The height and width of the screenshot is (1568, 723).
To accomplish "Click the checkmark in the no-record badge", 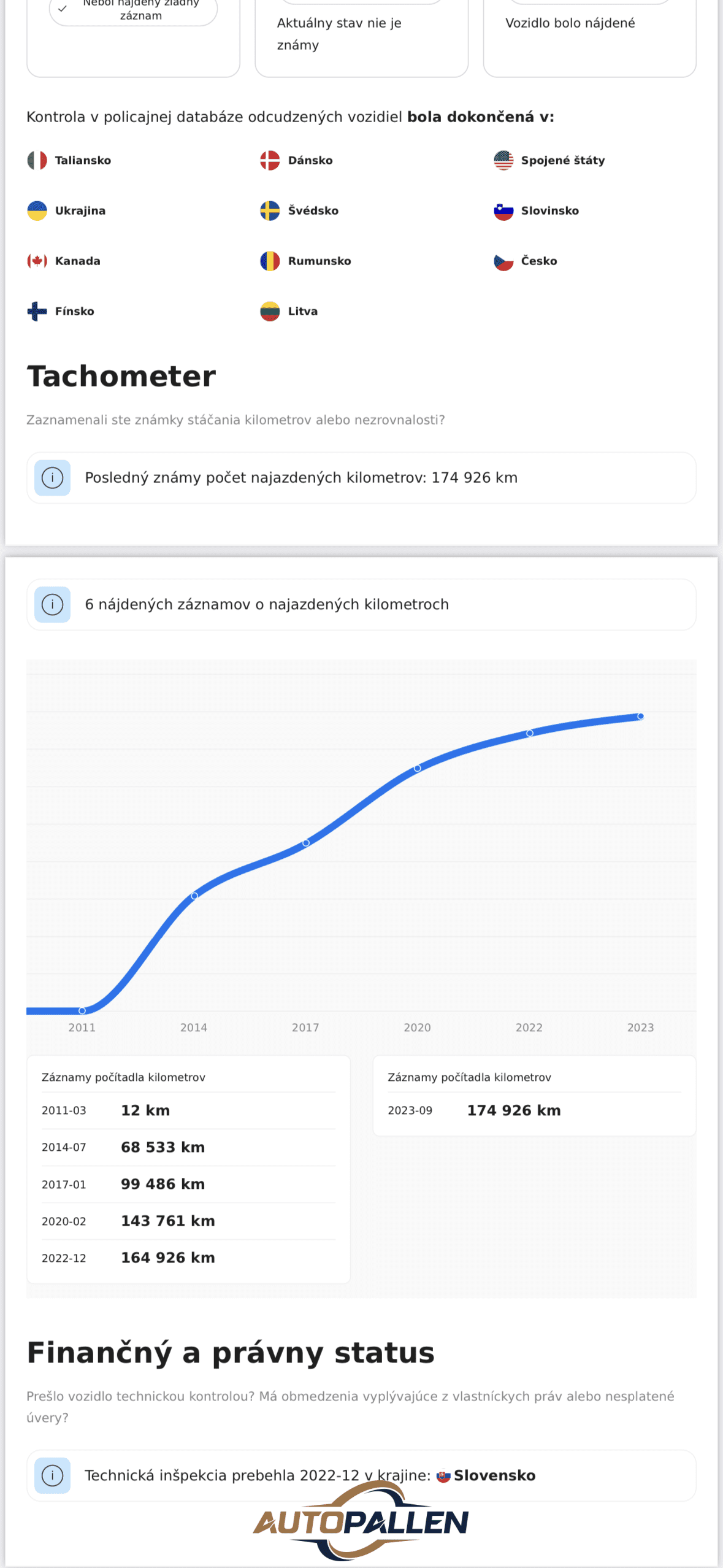I will coord(63,9).
